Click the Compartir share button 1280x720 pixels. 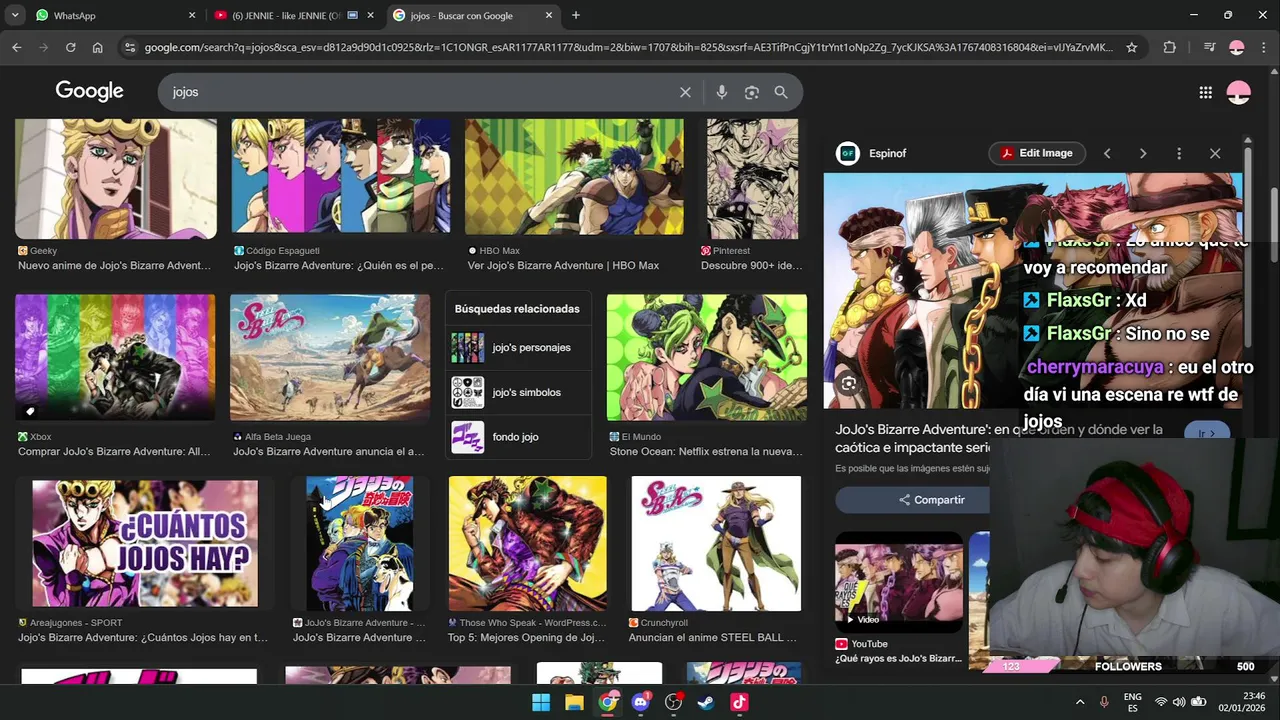point(931,500)
